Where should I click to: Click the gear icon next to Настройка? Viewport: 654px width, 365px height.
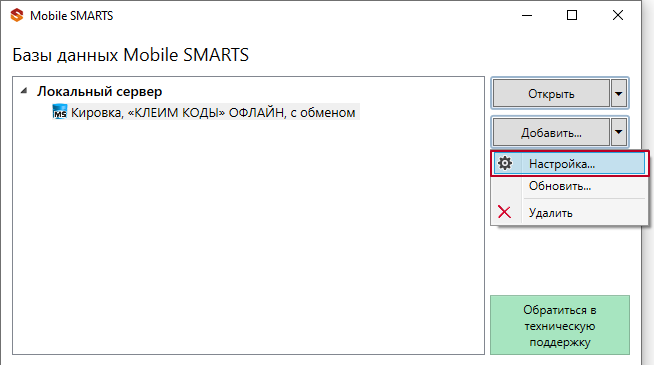[x=505, y=163]
